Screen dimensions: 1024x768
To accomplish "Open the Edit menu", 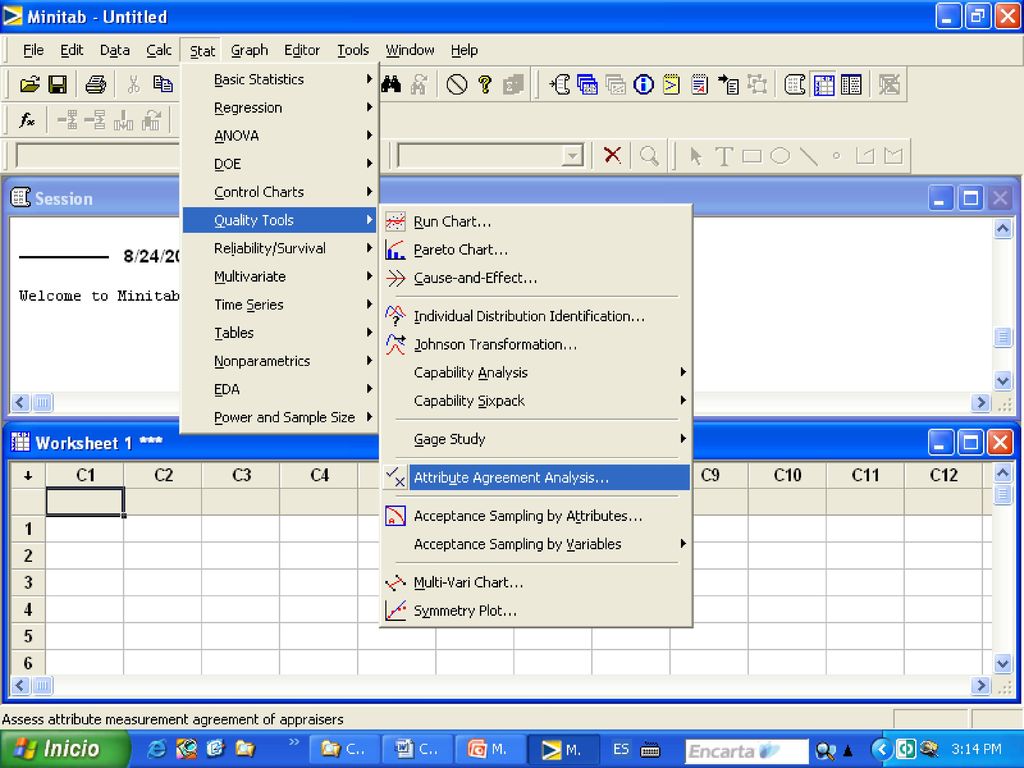I will coord(72,50).
